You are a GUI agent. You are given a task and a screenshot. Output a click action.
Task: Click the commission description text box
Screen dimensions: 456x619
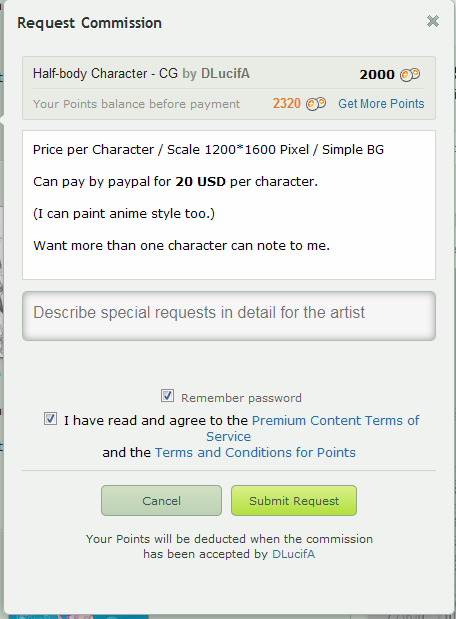(x=229, y=205)
